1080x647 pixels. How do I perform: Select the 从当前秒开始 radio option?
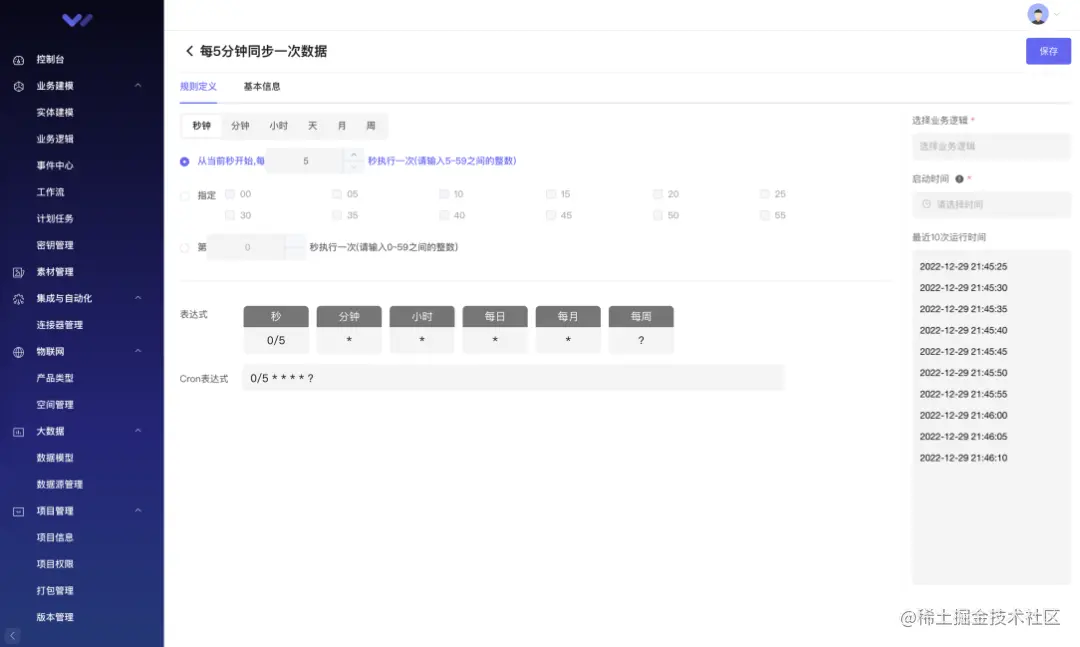tap(185, 161)
